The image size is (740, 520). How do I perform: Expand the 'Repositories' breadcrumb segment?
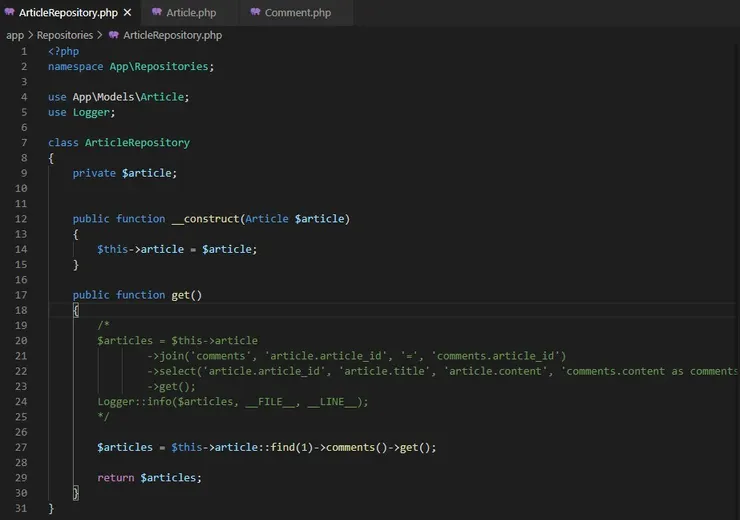point(65,35)
